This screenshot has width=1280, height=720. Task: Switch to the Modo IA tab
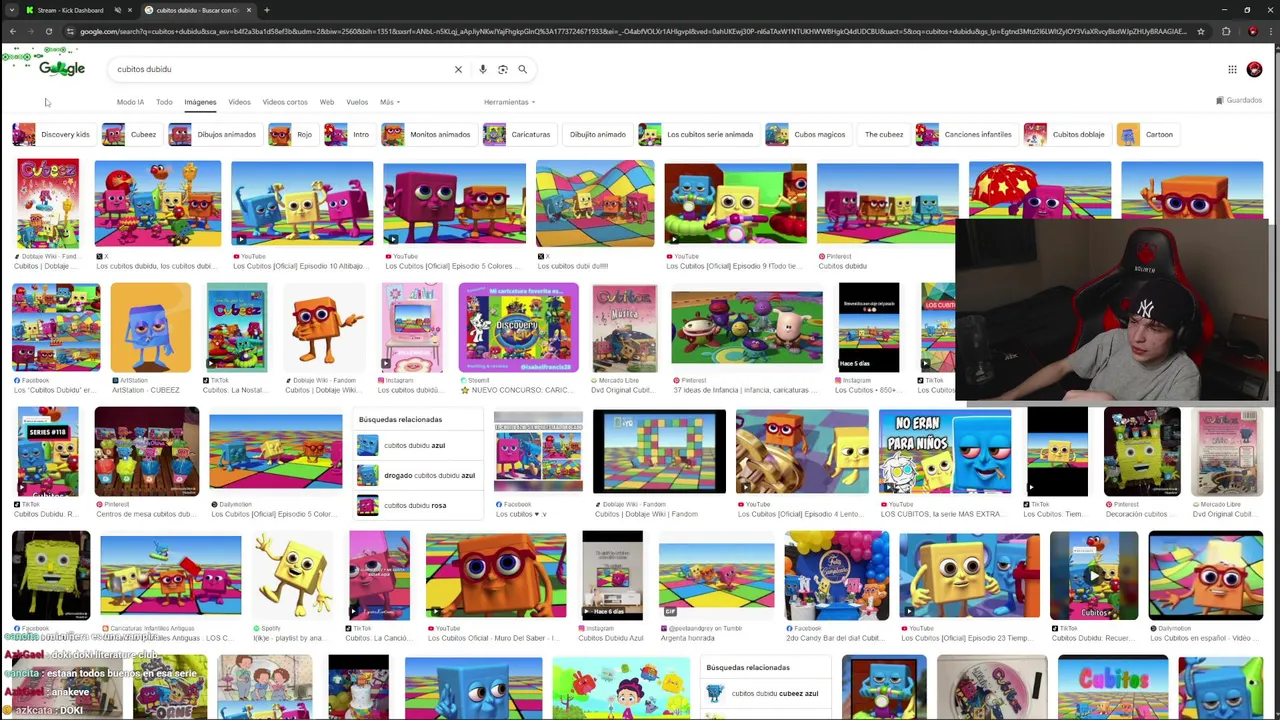coord(130,102)
